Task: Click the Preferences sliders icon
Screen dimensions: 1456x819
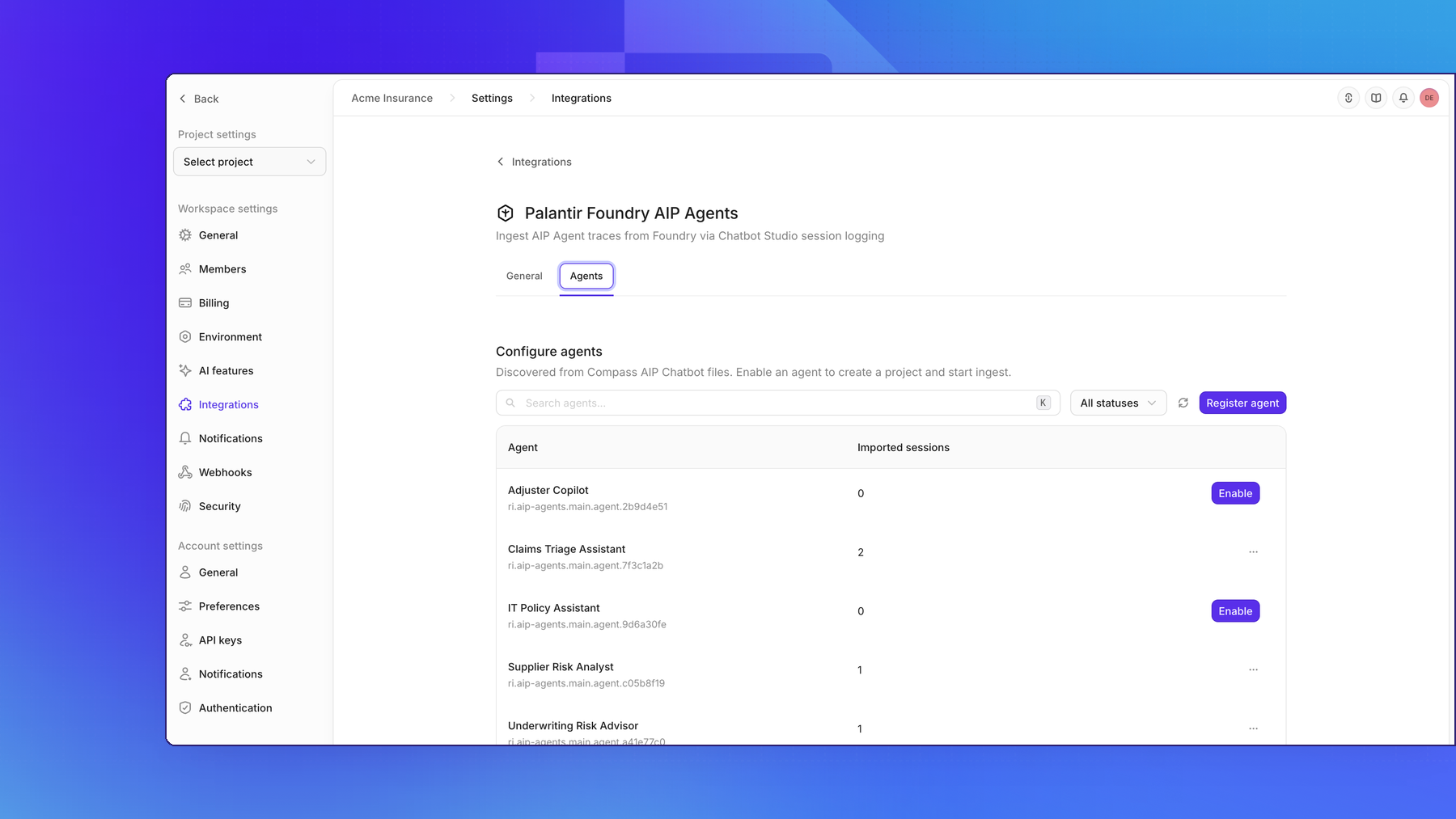Action: (x=185, y=606)
